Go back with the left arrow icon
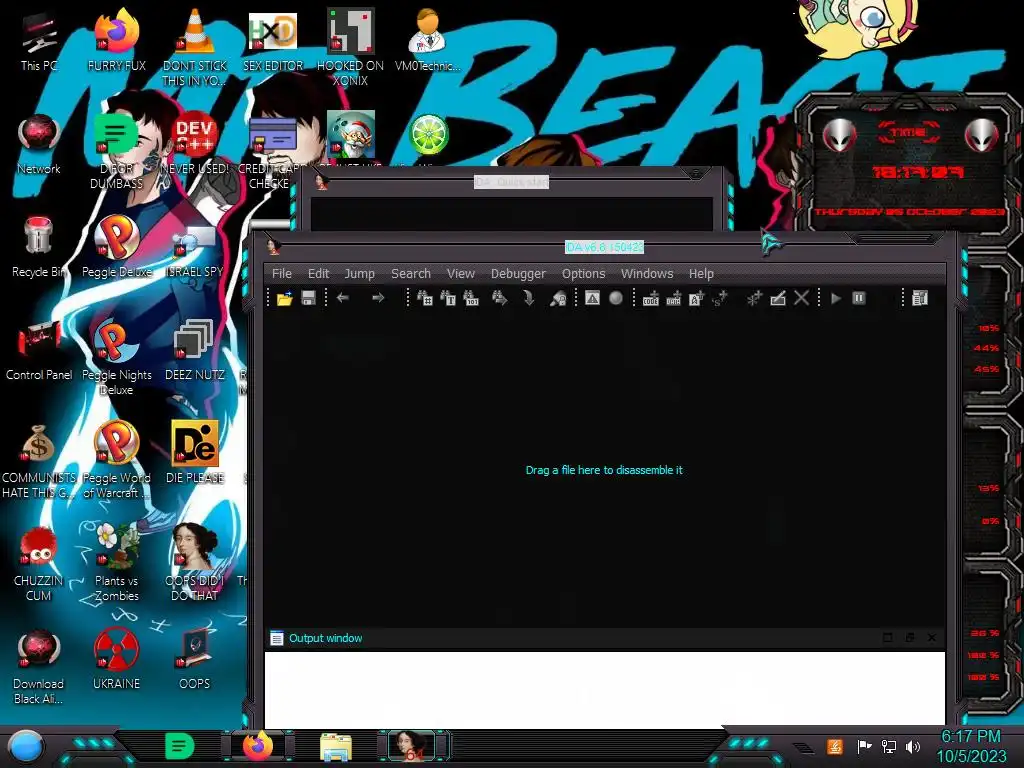Screen dimensions: 1024x768 coord(342,298)
